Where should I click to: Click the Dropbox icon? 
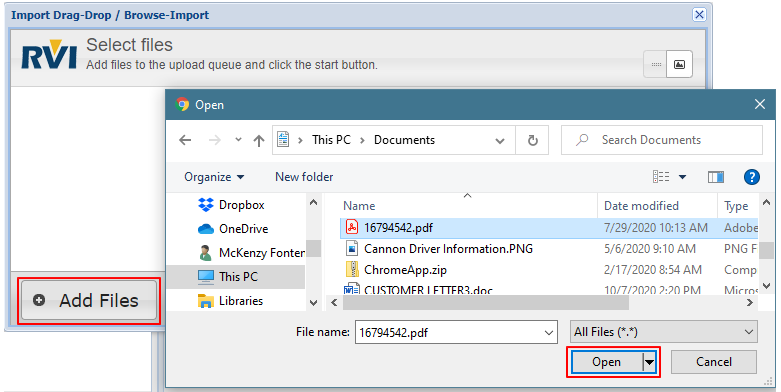pos(206,205)
